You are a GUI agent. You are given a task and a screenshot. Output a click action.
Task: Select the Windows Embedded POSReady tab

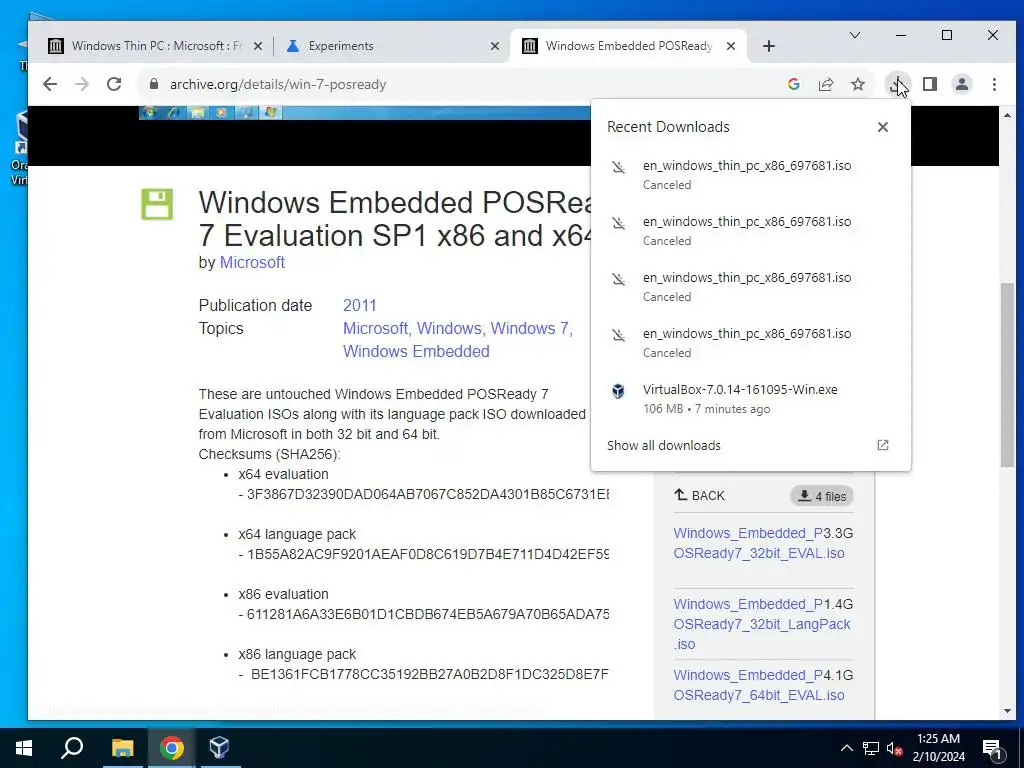[x=628, y=46]
